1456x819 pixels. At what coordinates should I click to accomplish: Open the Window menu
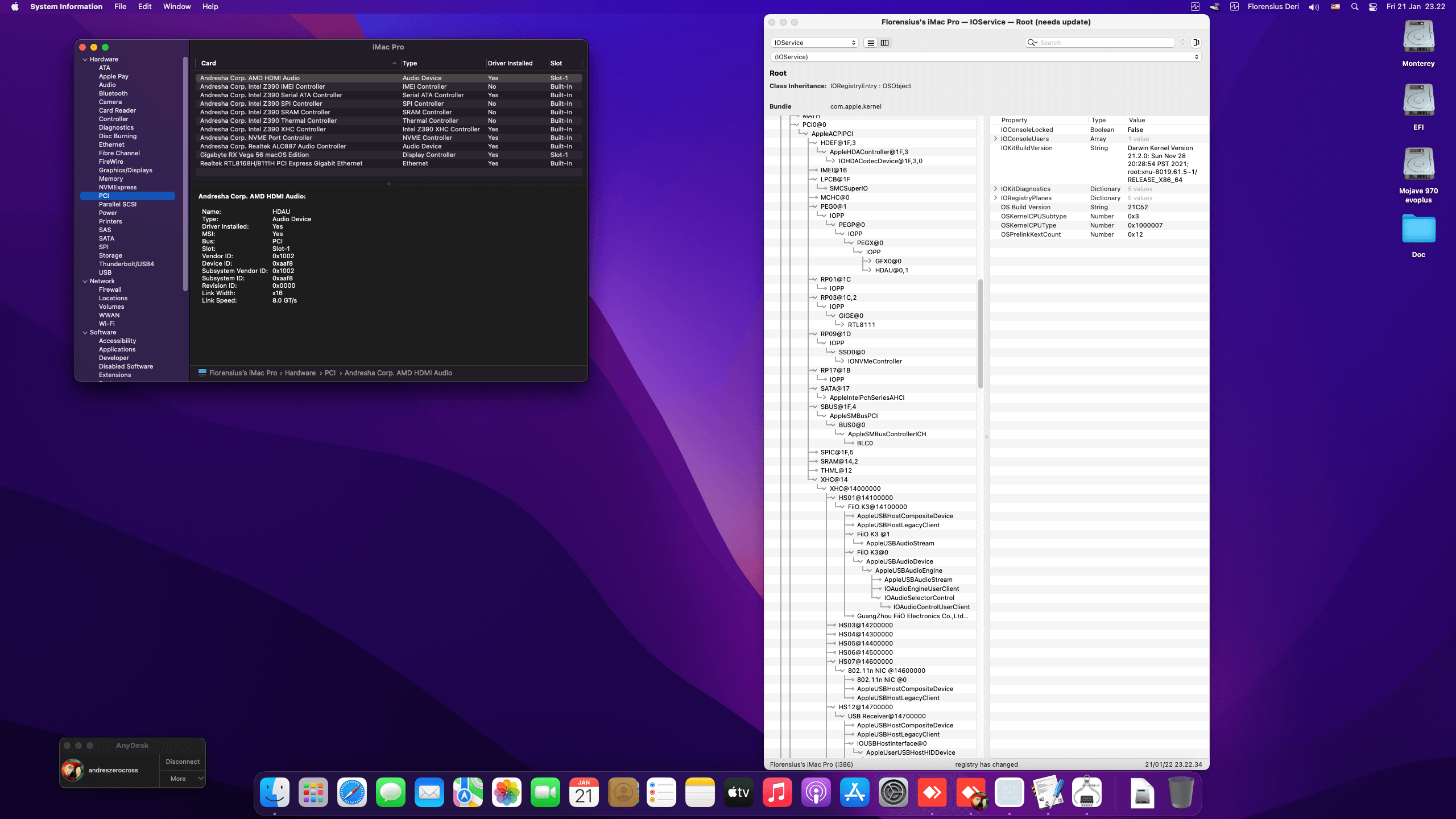tap(176, 6)
